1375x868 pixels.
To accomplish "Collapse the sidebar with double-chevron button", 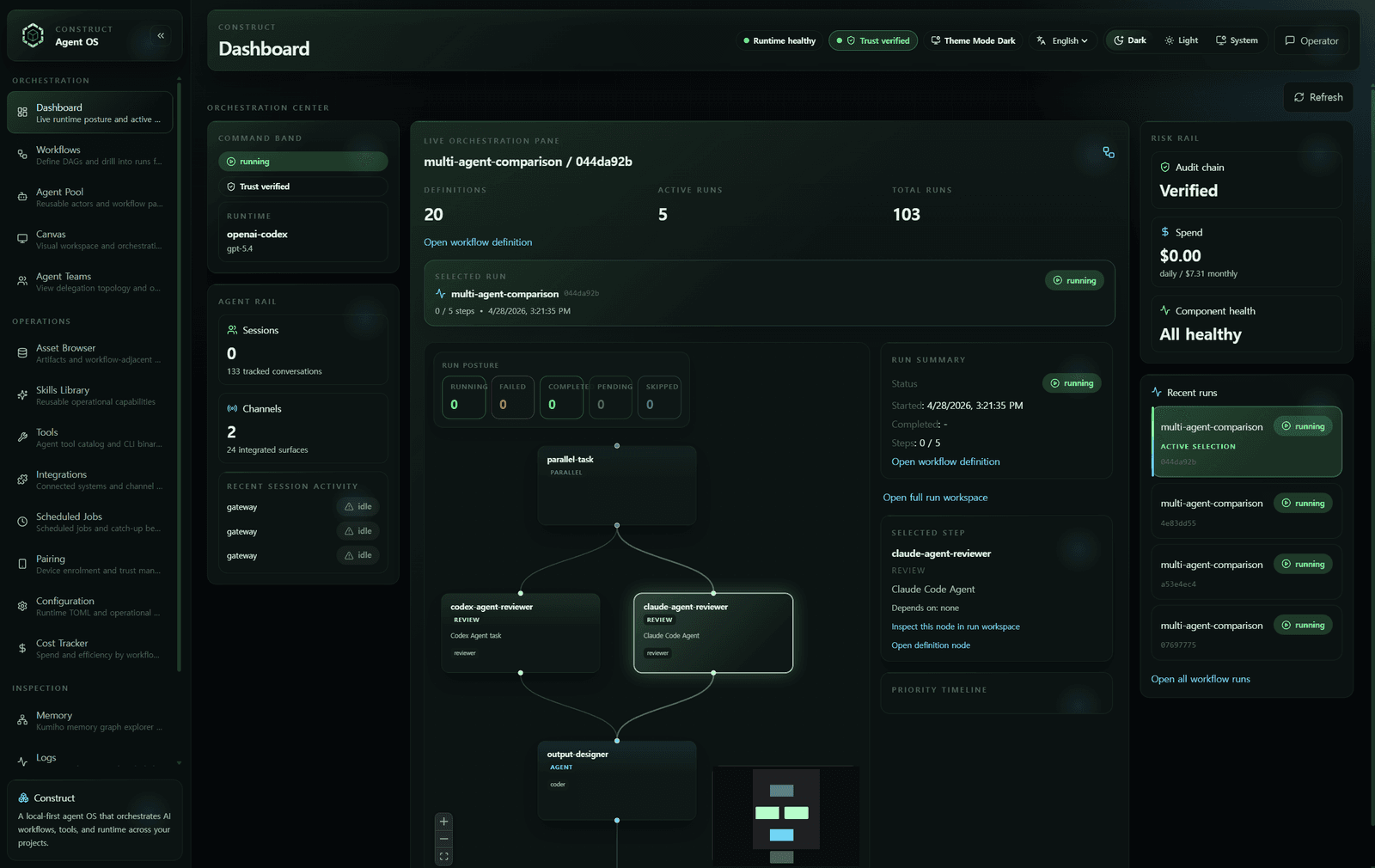I will click(161, 35).
